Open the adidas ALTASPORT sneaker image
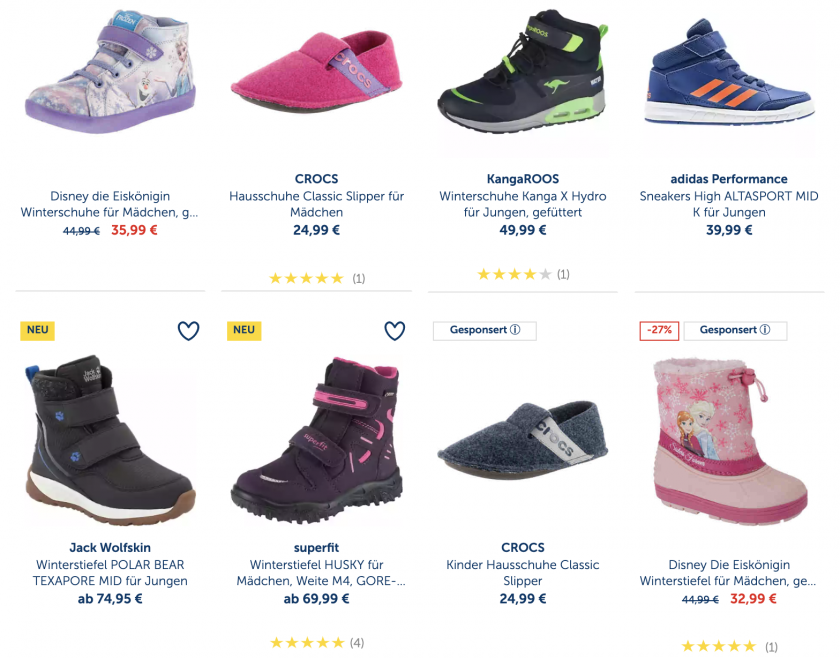This screenshot has width=840, height=658. pos(728,72)
